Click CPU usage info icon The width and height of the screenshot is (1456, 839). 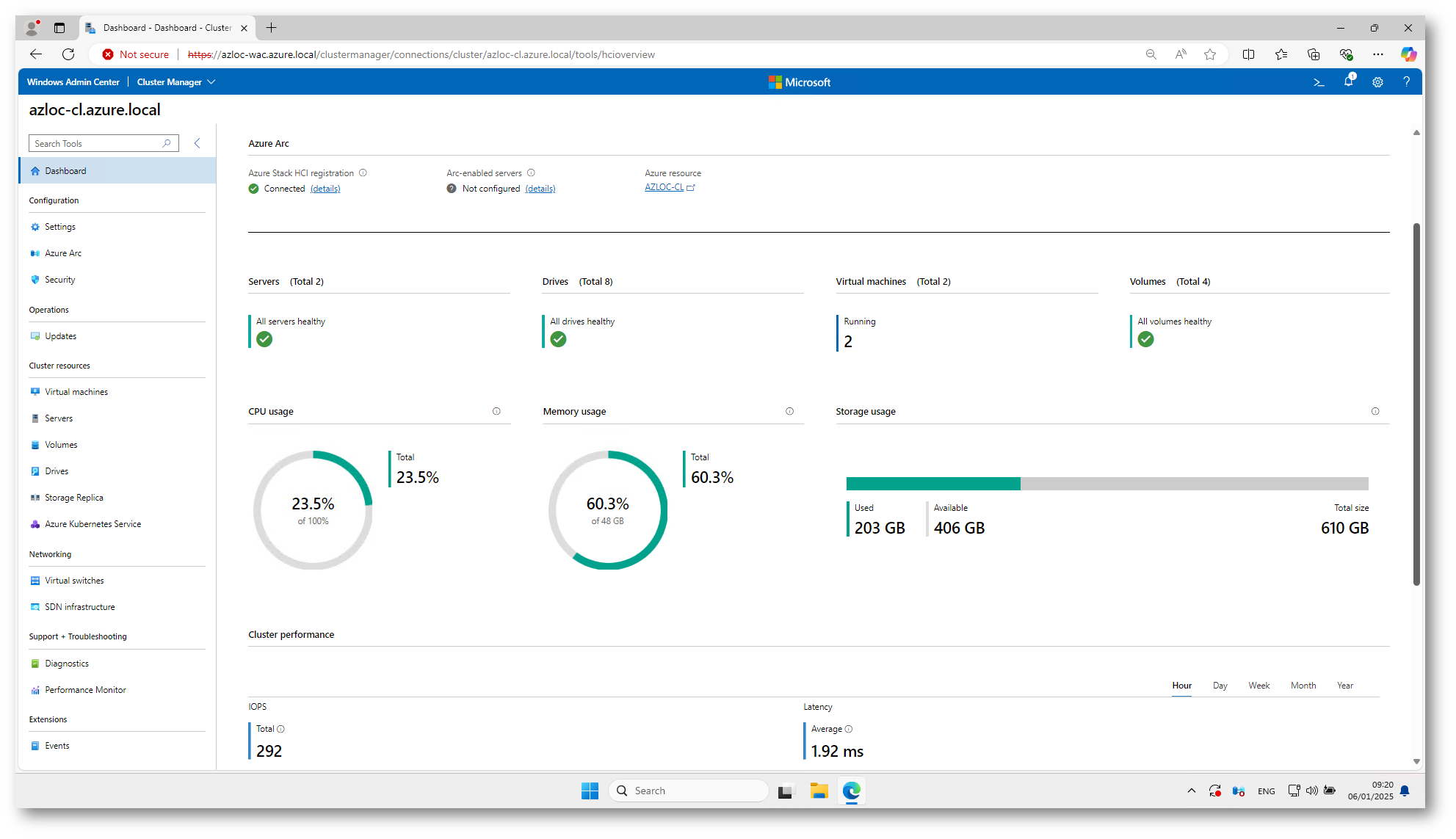pos(496,411)
